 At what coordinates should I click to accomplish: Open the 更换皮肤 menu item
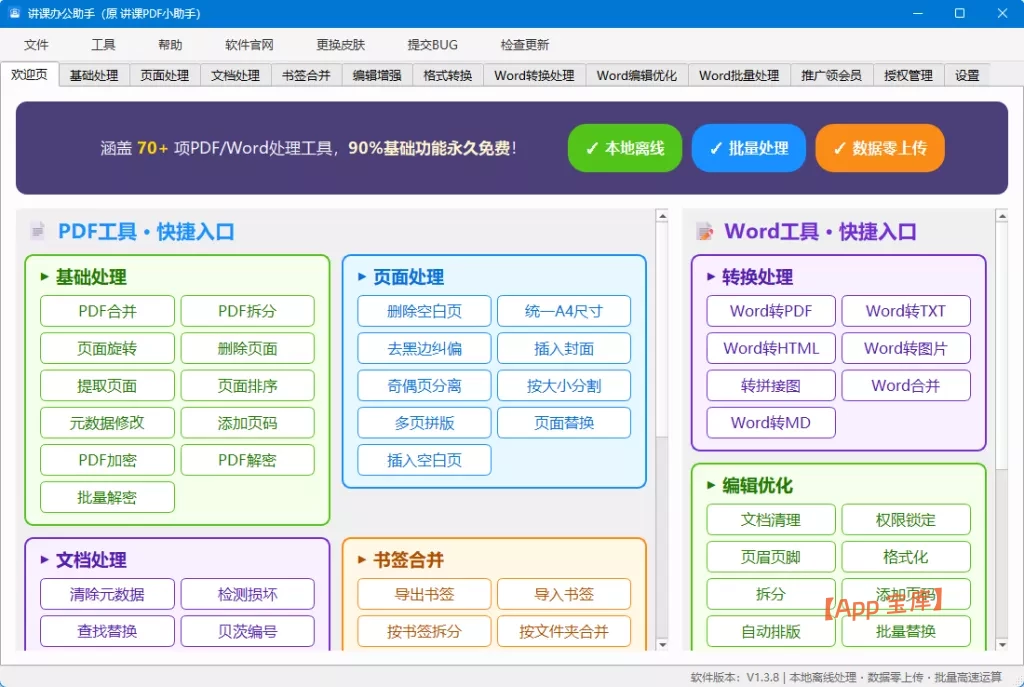(340, 44)
